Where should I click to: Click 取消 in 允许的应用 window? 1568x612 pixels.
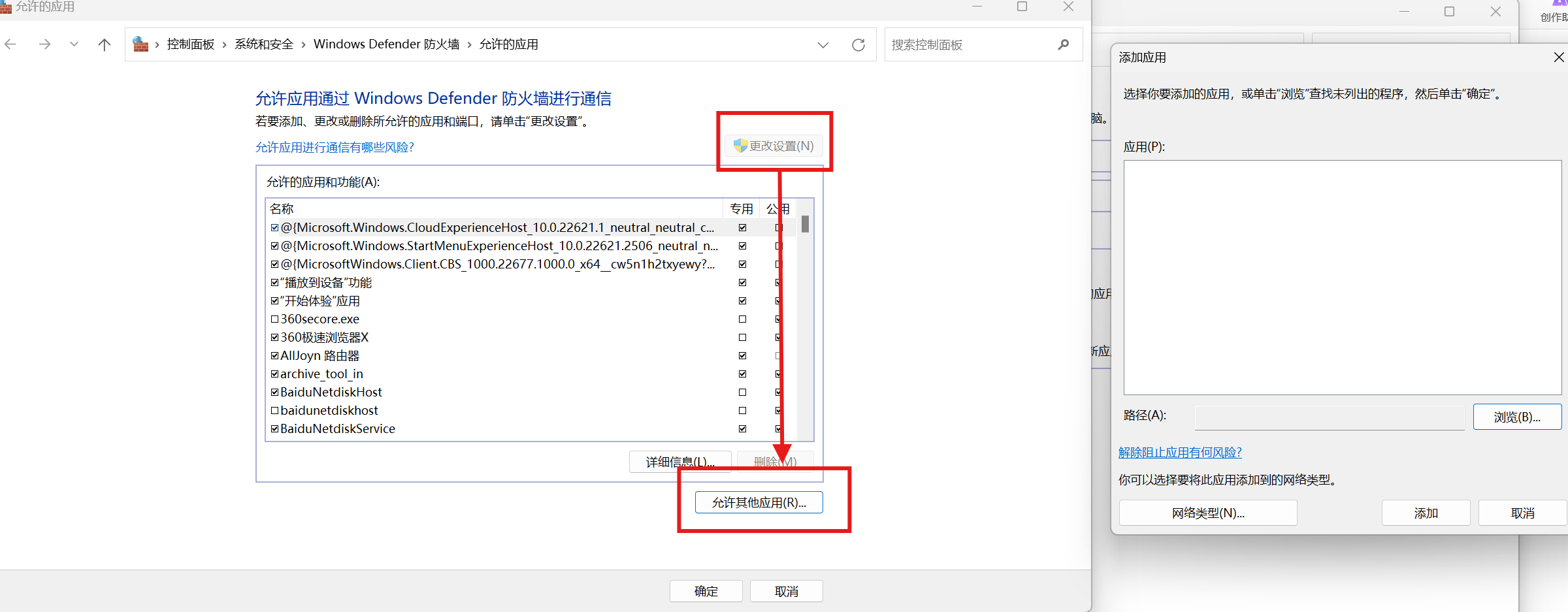point(787,592)
